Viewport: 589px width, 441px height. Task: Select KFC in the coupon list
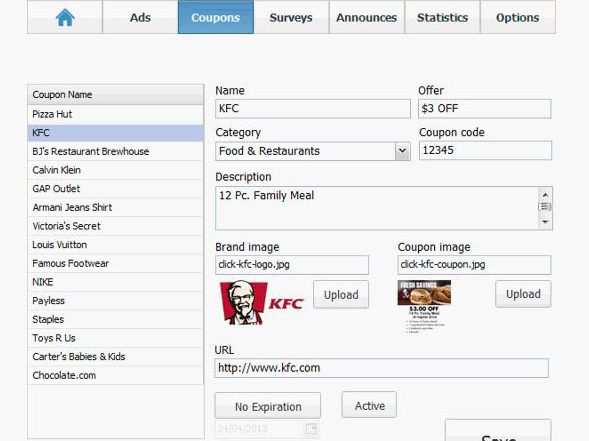(x=115, y=133)
